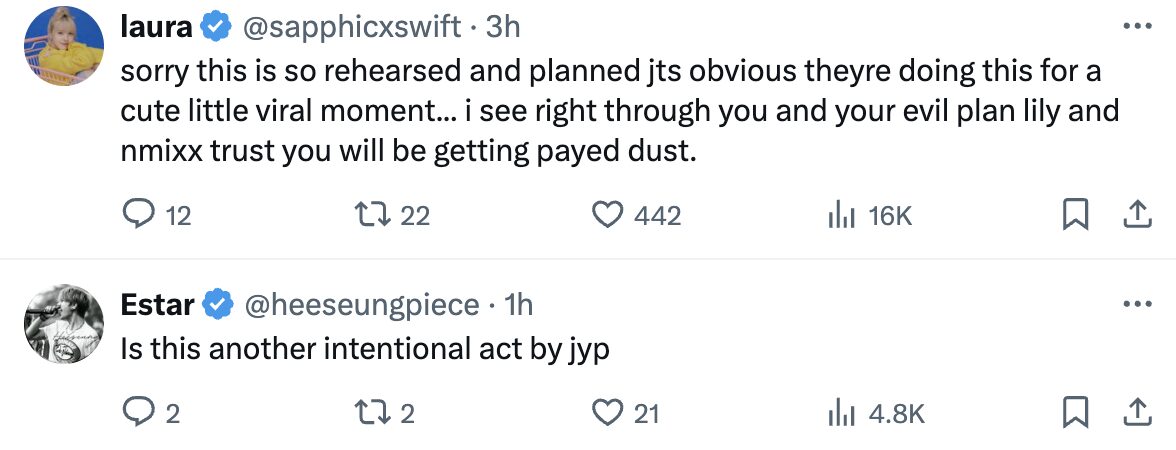
Task: View analytics for laura's 16K views tweet
Action: [844, 215]
